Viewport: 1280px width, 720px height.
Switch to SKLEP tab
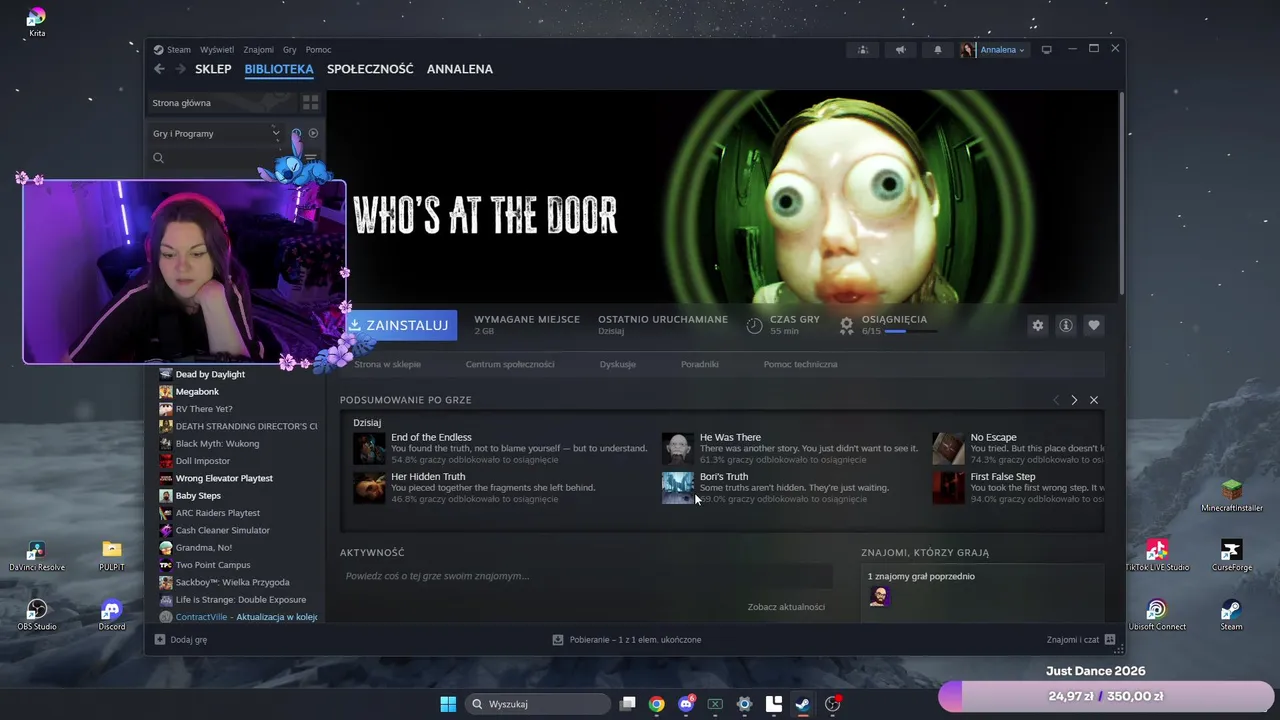[213, 69]
